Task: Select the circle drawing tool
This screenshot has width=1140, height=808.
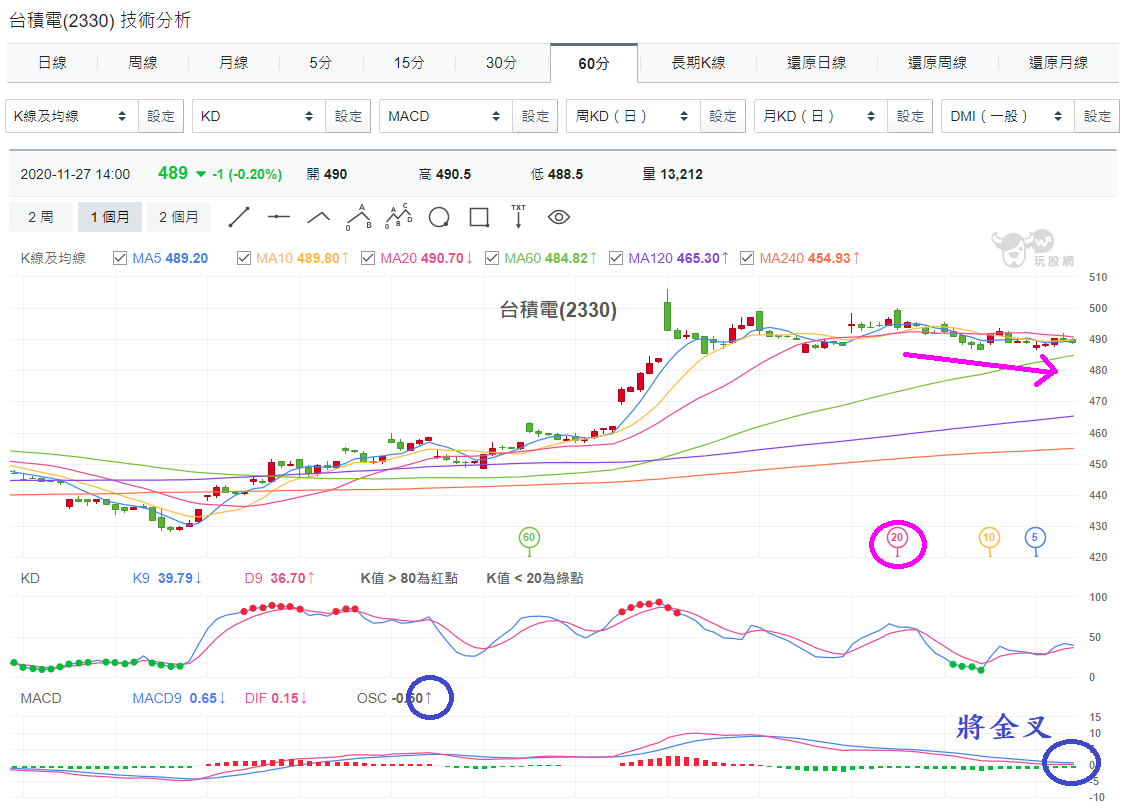Action: coord(439,217)
